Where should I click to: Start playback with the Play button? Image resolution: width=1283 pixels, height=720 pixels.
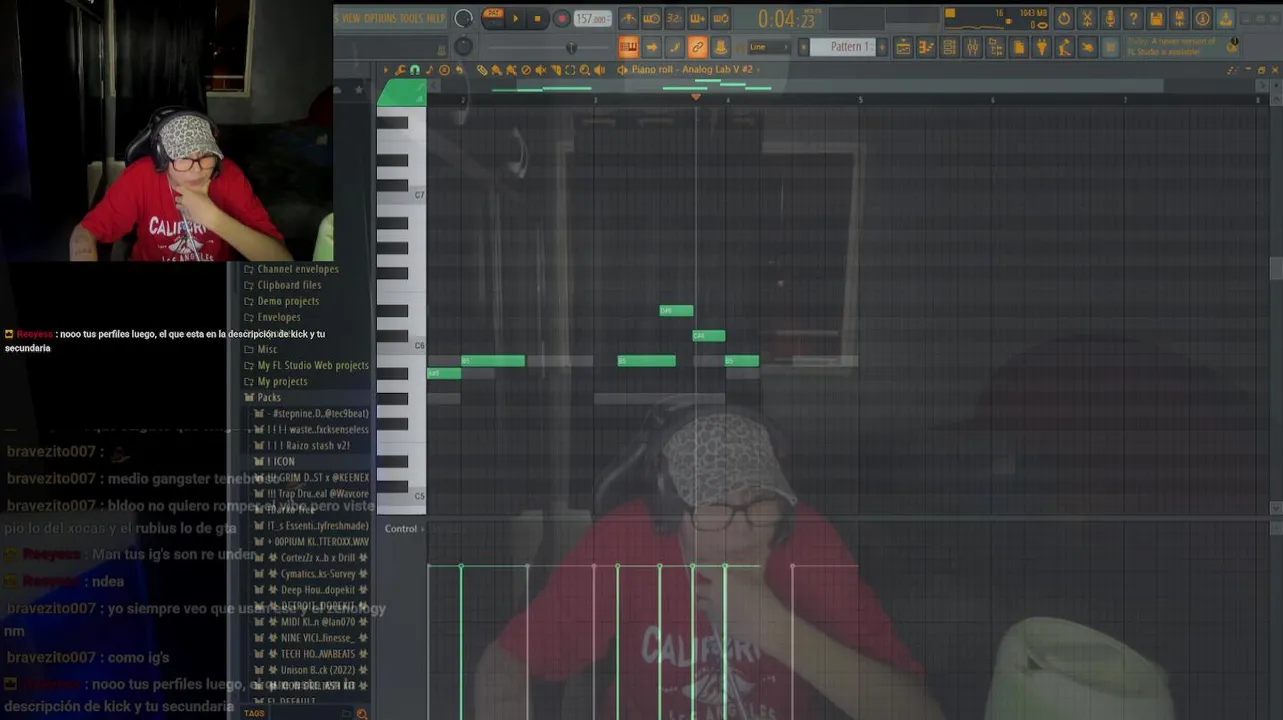(x=515, y=18)
